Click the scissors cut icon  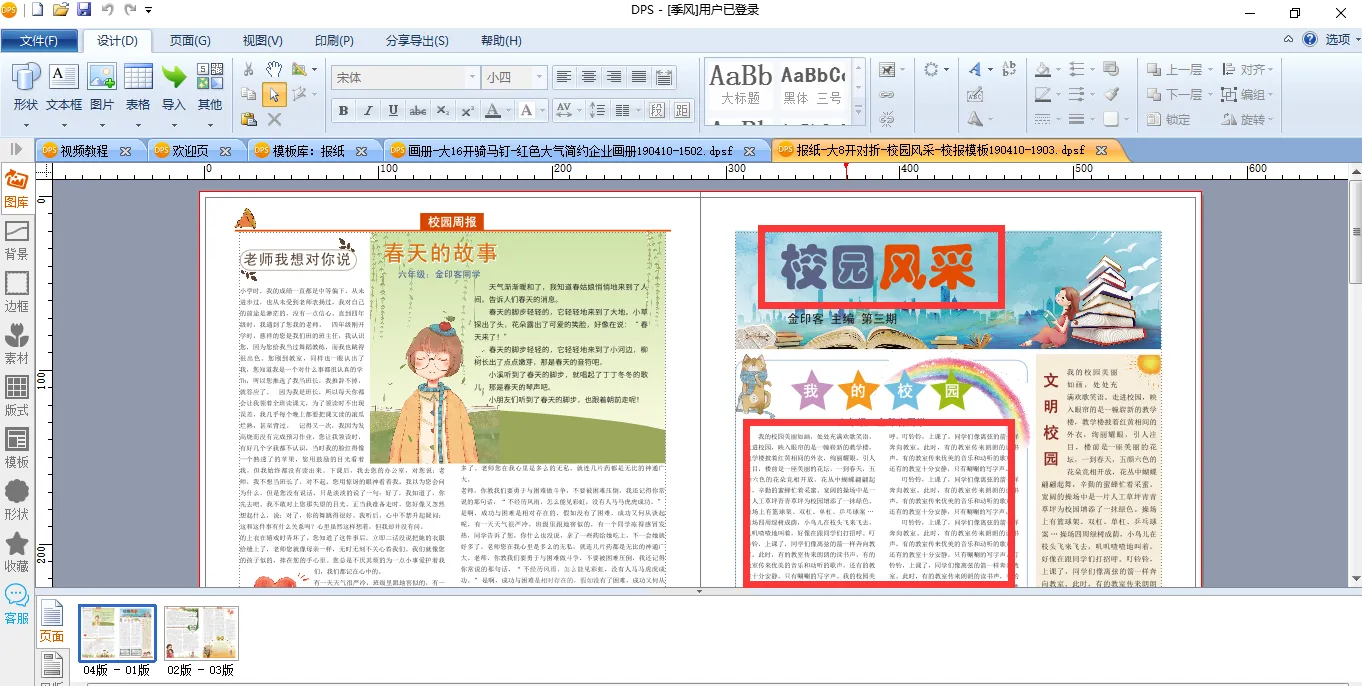tap(248, 69)
